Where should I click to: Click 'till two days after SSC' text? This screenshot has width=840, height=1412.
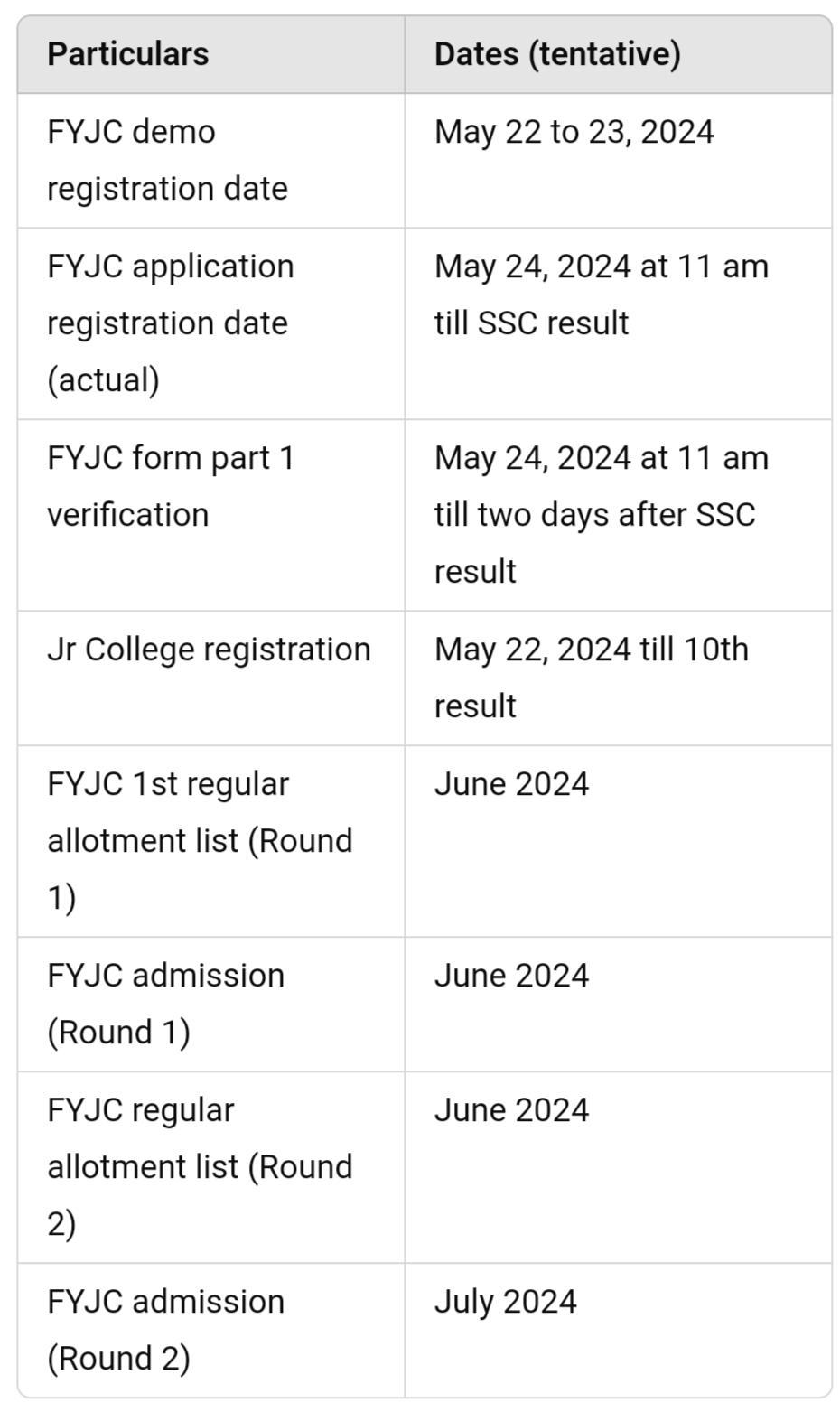(594, 515)
